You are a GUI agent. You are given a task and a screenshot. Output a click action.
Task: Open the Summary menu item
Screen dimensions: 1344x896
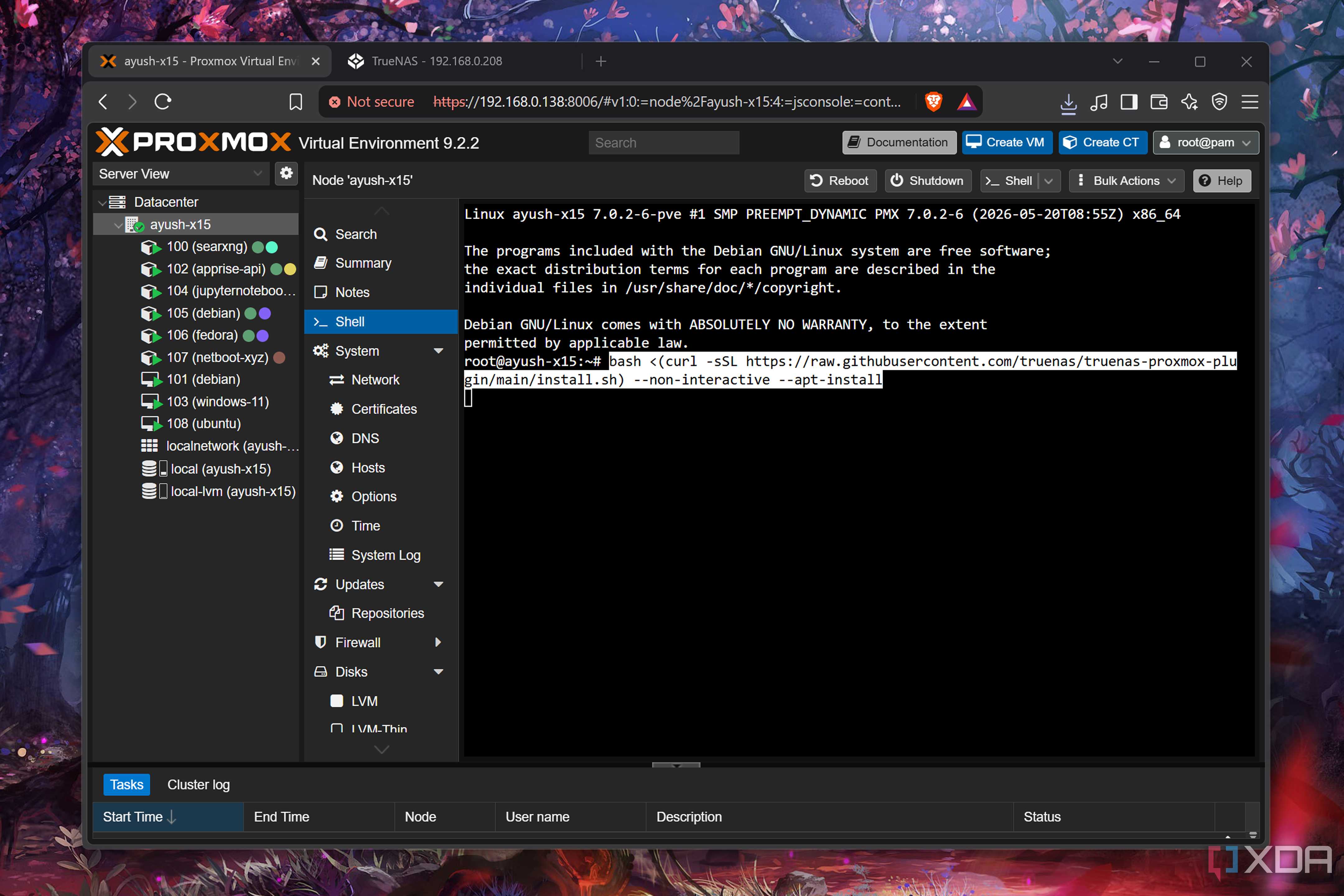tap(380, 264)
